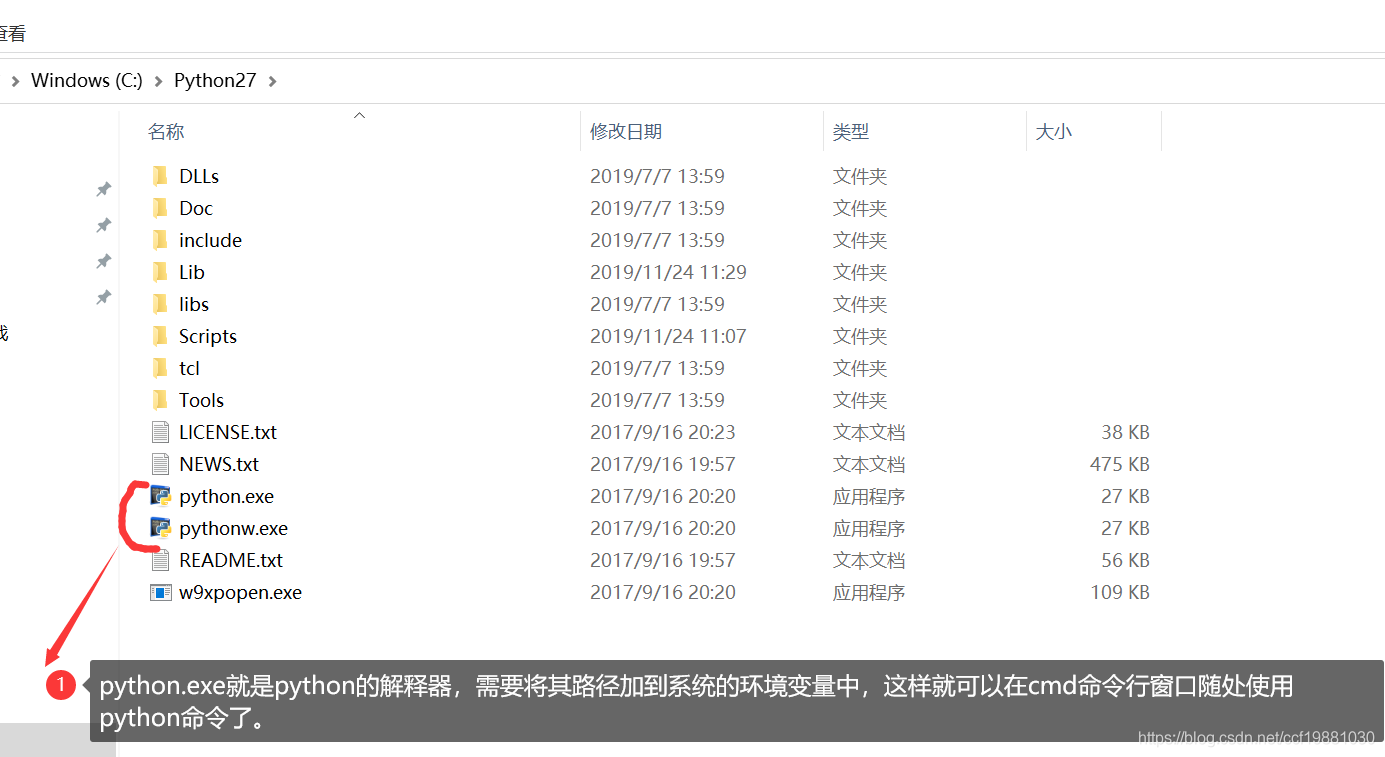Open the DLLs folder icon
This screenshot has width=1385, height=757.
162,175
